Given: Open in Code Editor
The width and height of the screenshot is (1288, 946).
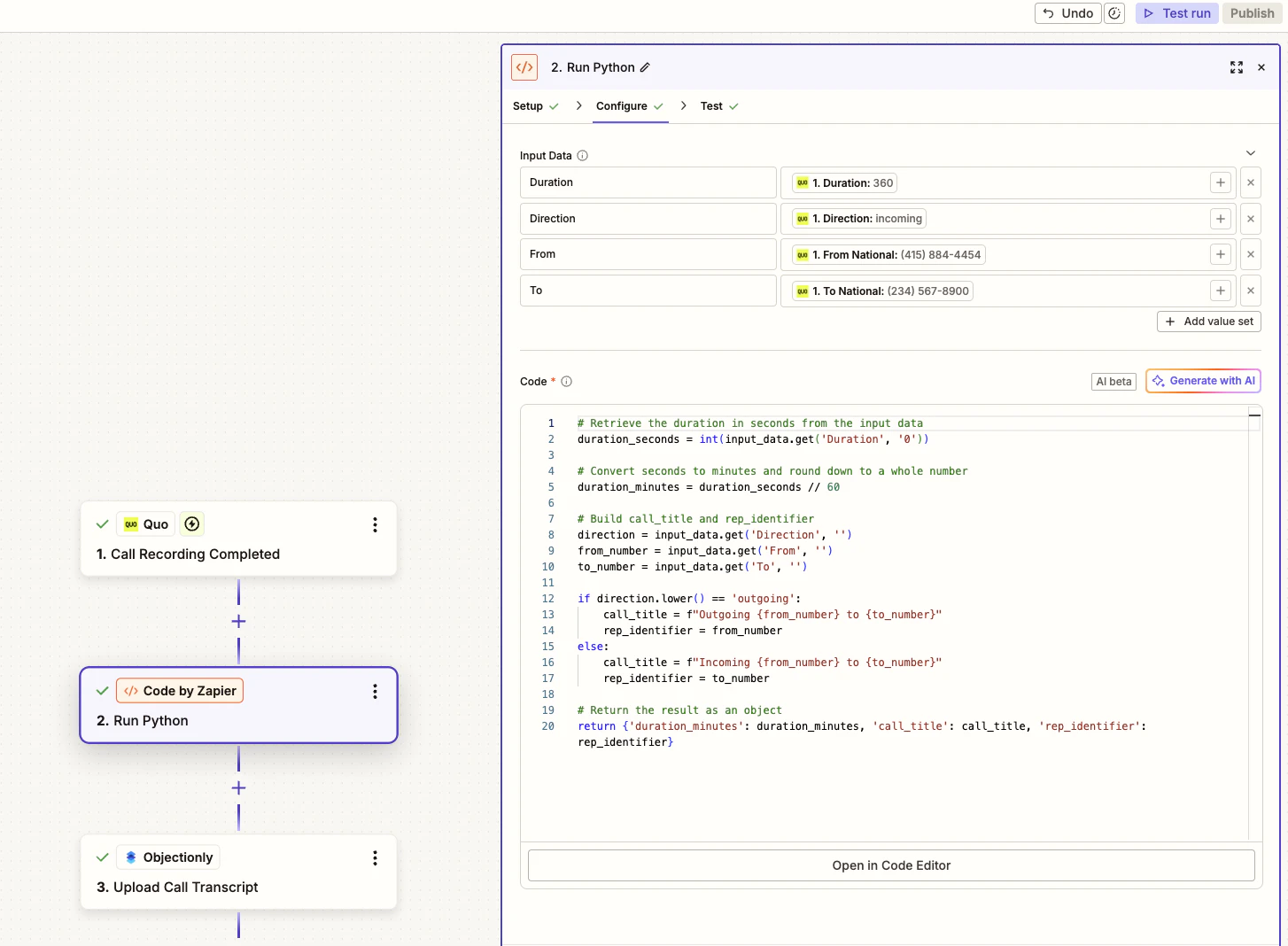Looking at the screenshot, I should [x=890, y=865].
